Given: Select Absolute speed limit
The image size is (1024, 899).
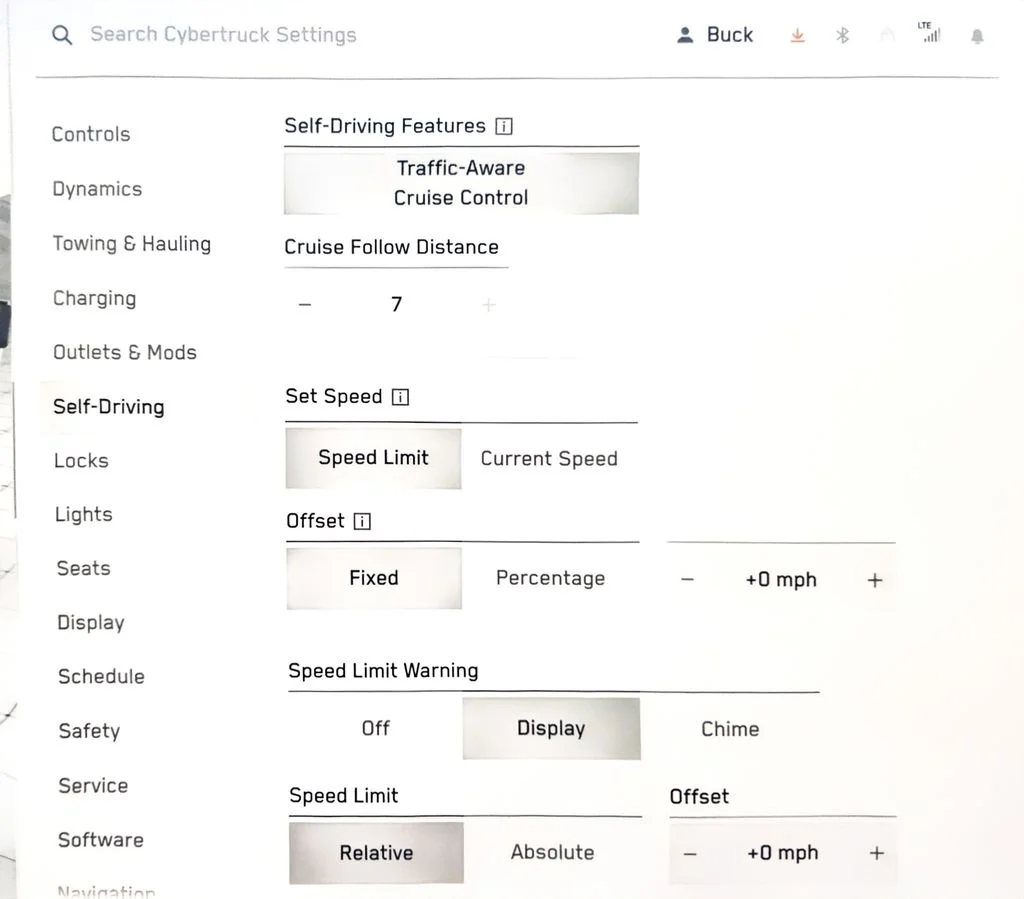Looking at the screenshot, I should 552,852.
